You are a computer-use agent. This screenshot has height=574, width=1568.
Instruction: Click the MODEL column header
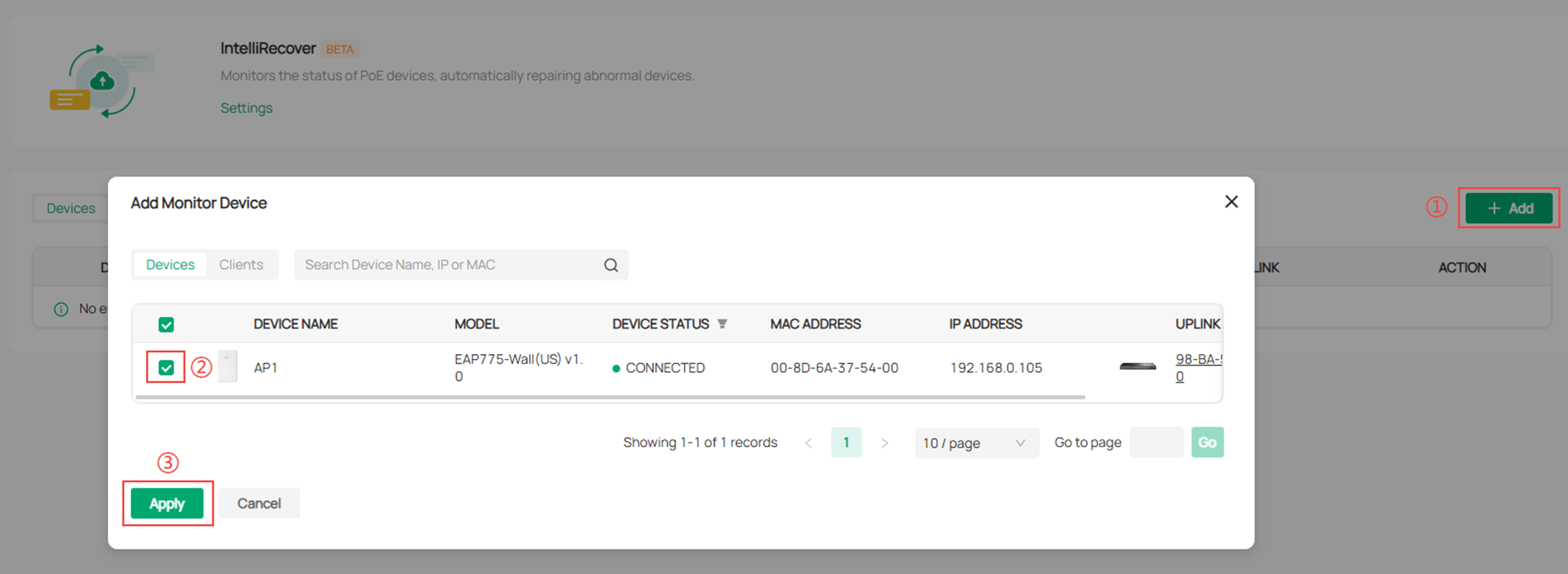(x=476, y=324)
